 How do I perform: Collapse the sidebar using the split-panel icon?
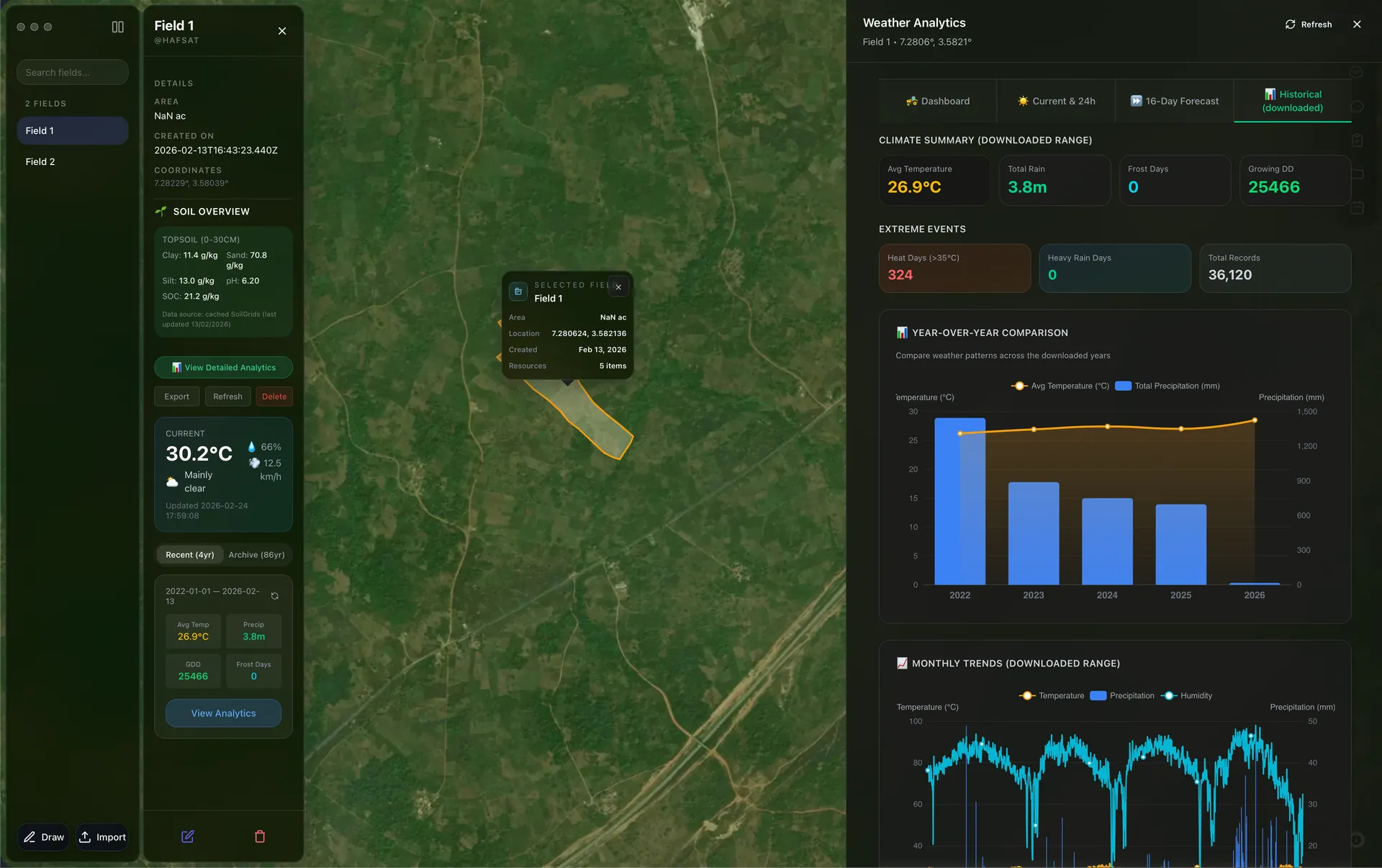click(118, 27)
